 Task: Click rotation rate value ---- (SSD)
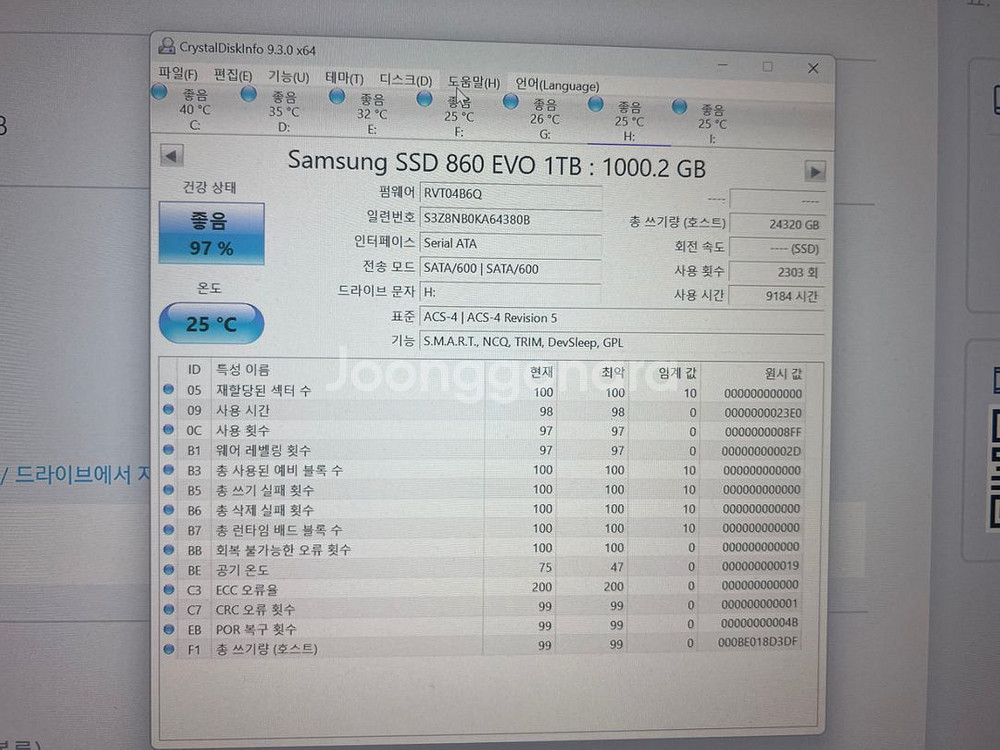tap(777, 248)
